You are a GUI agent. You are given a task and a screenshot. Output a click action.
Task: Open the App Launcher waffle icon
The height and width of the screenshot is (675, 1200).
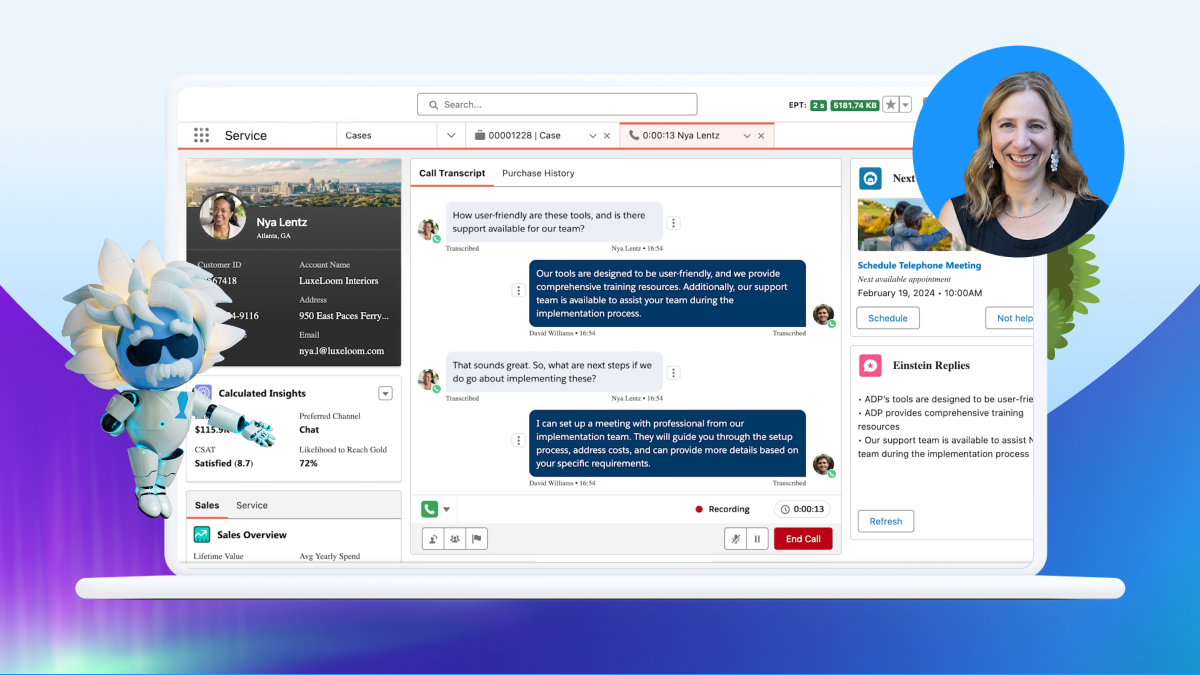(x=200, y=135)
